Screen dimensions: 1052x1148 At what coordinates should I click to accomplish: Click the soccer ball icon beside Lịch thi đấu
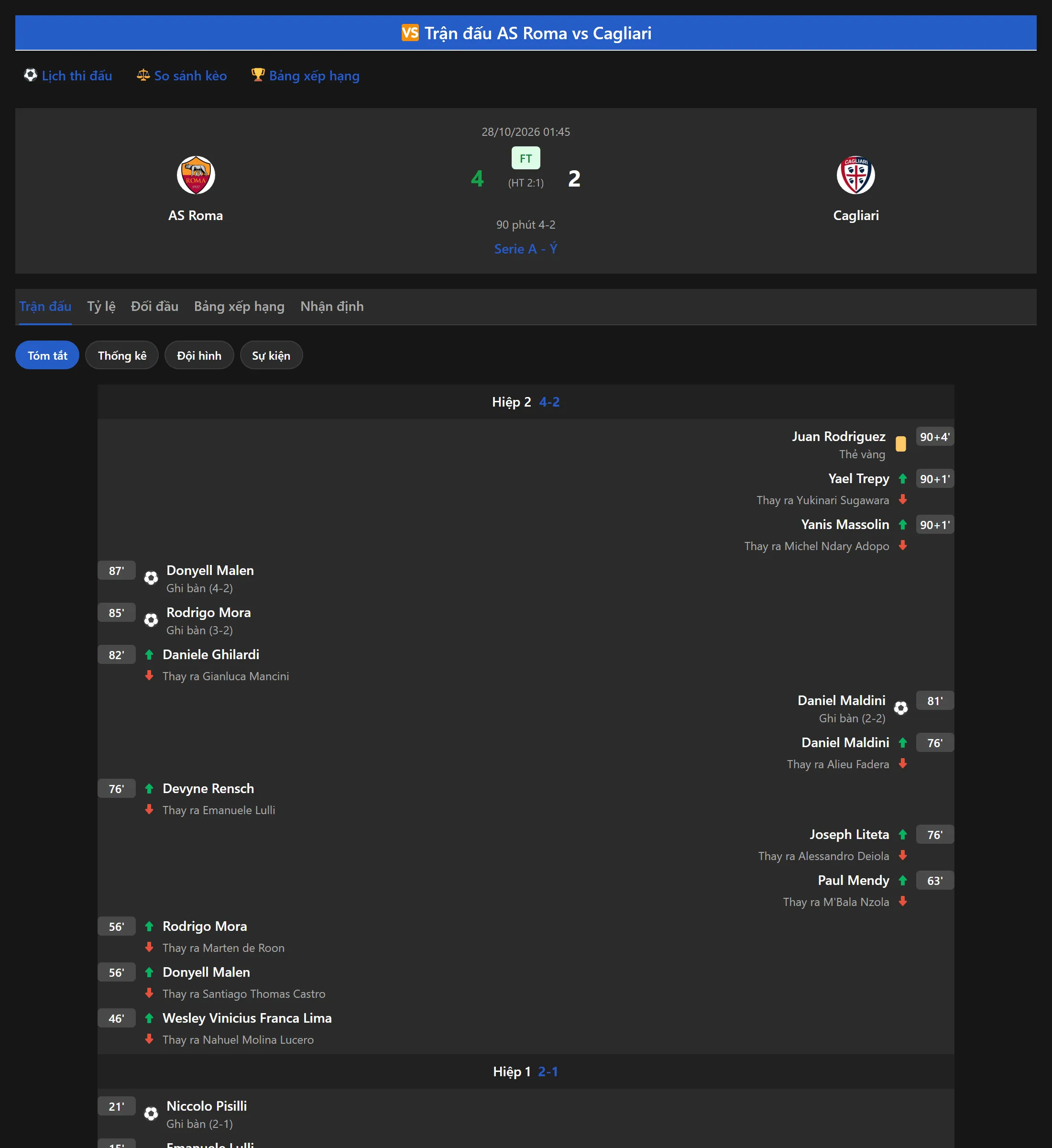click(x=30, y=75)
